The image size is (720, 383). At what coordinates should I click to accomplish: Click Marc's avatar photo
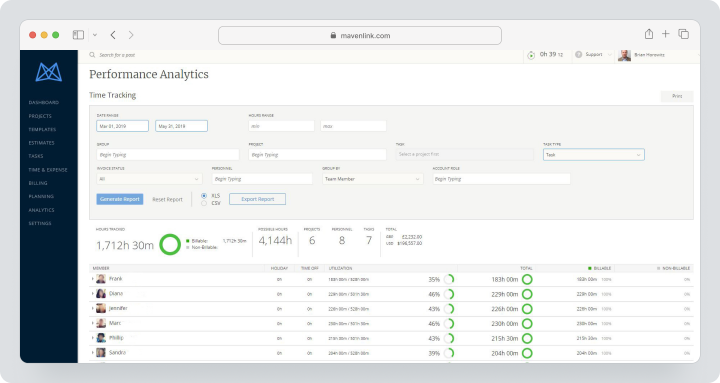pos(101,323)
